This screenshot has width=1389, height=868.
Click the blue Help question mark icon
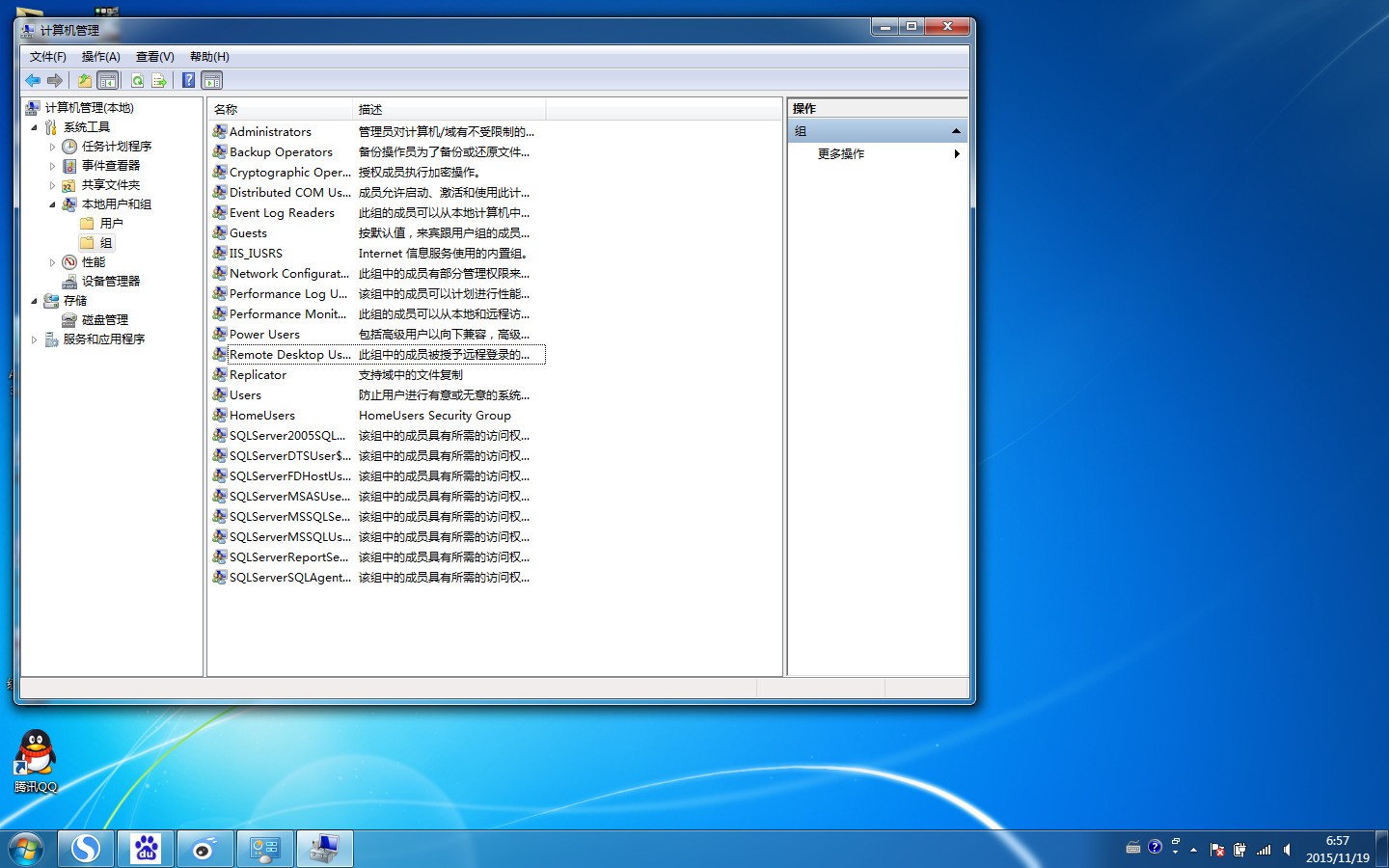tap(189, 81)
